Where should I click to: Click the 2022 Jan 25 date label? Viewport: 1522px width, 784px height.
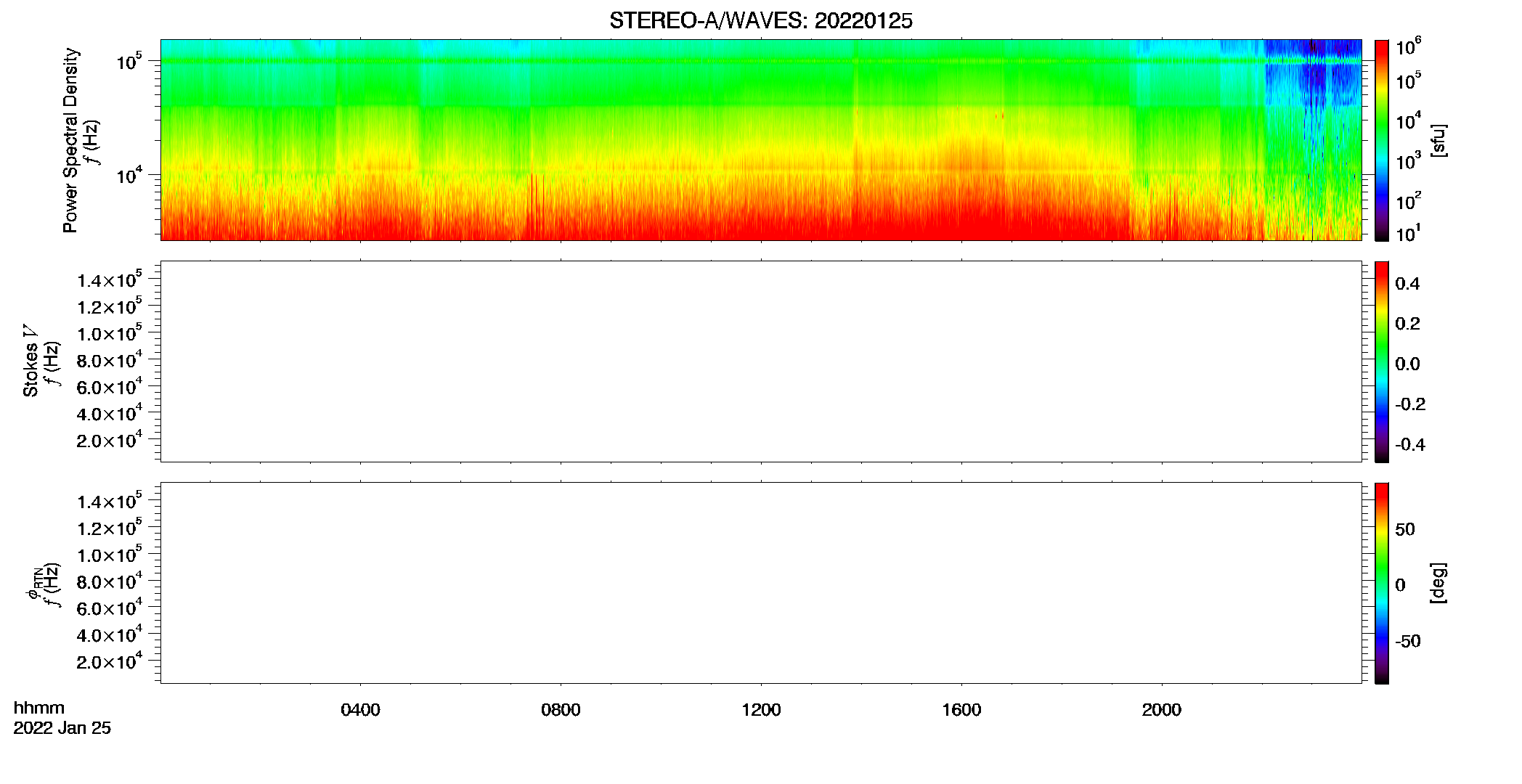(x=62, y=728)
